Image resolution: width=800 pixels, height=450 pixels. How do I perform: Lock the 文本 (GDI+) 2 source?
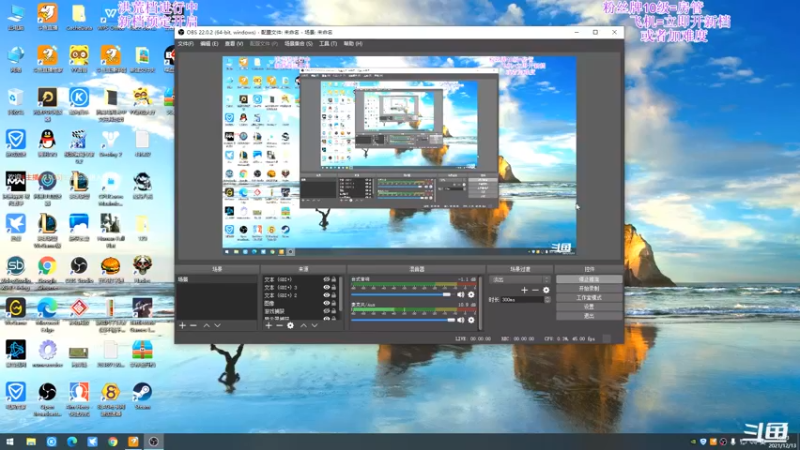click(x=334, y=295)
